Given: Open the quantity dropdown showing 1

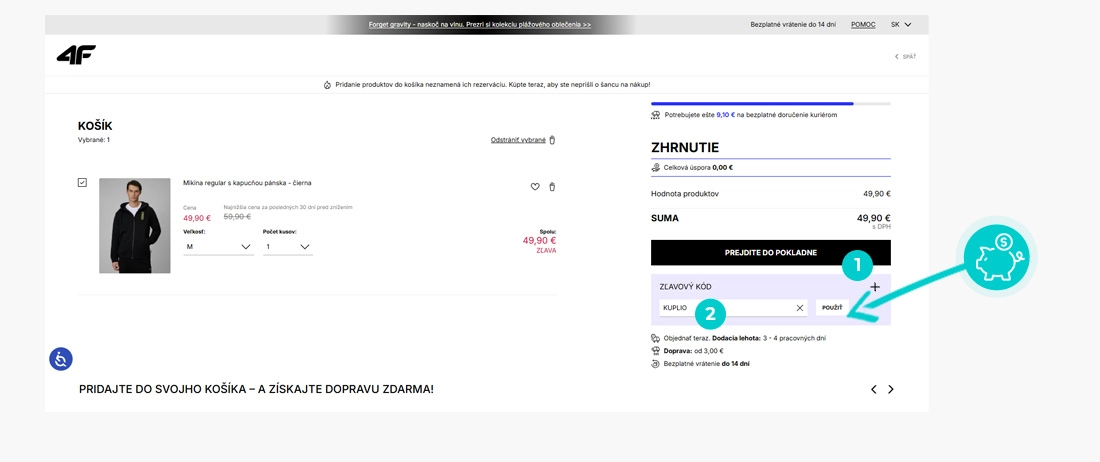Looking at the screenshot, I should tap(288, 247).
